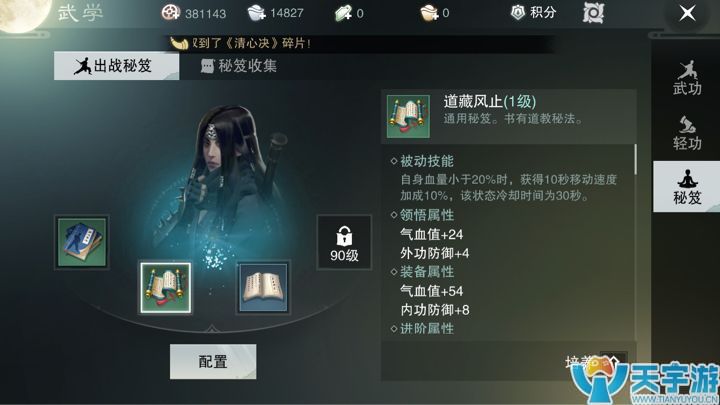Click the skill details scrollbar

tap(636, 159)
